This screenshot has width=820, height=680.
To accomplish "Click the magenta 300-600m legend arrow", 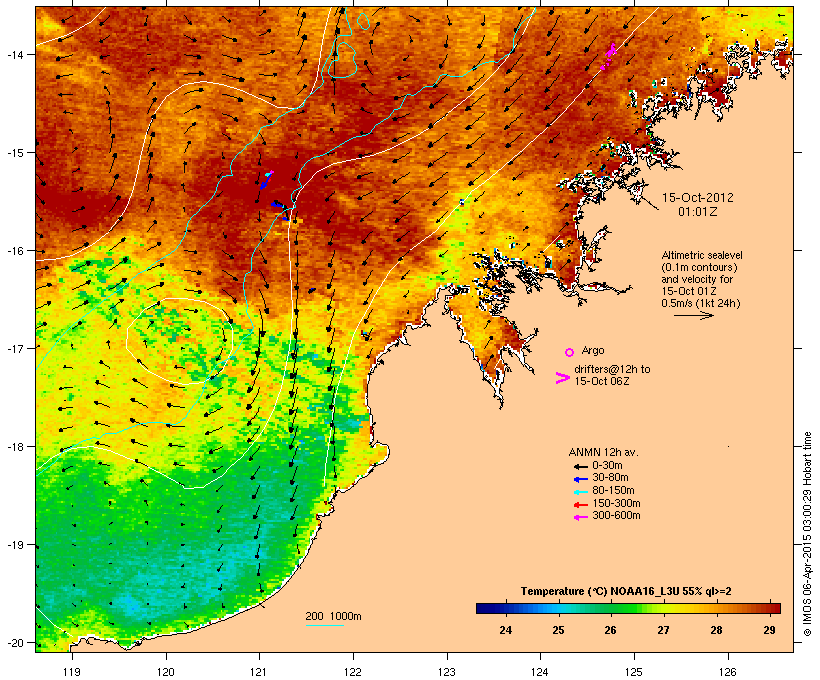I will tap(580, 517).
